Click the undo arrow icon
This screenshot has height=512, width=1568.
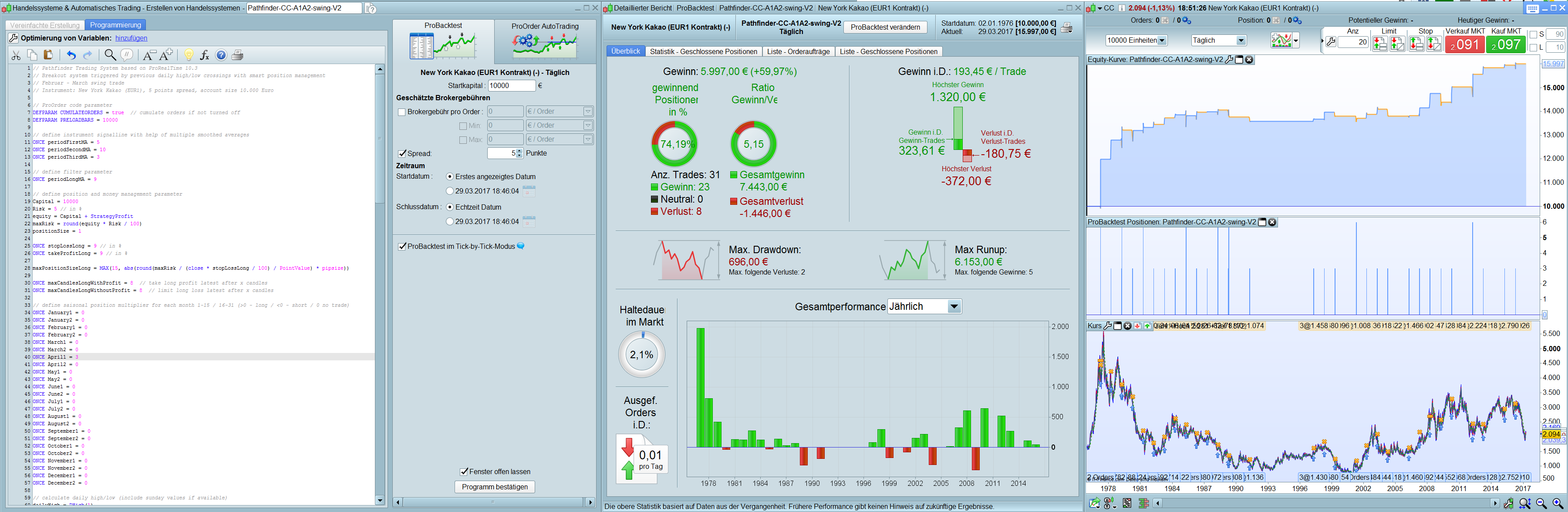pos(71,55)
